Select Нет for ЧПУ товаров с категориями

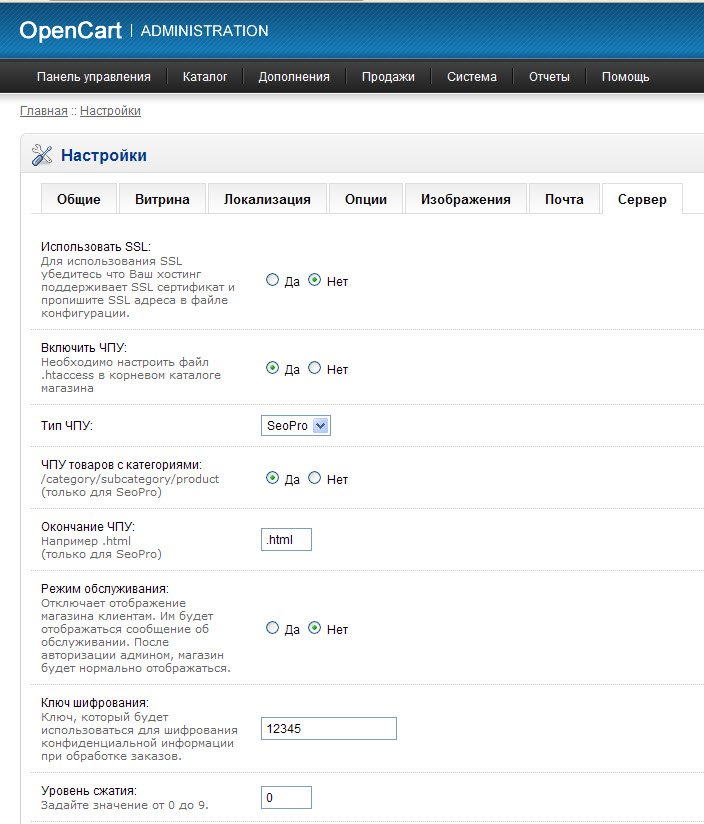pyautogui.click(x=314, y=478)
